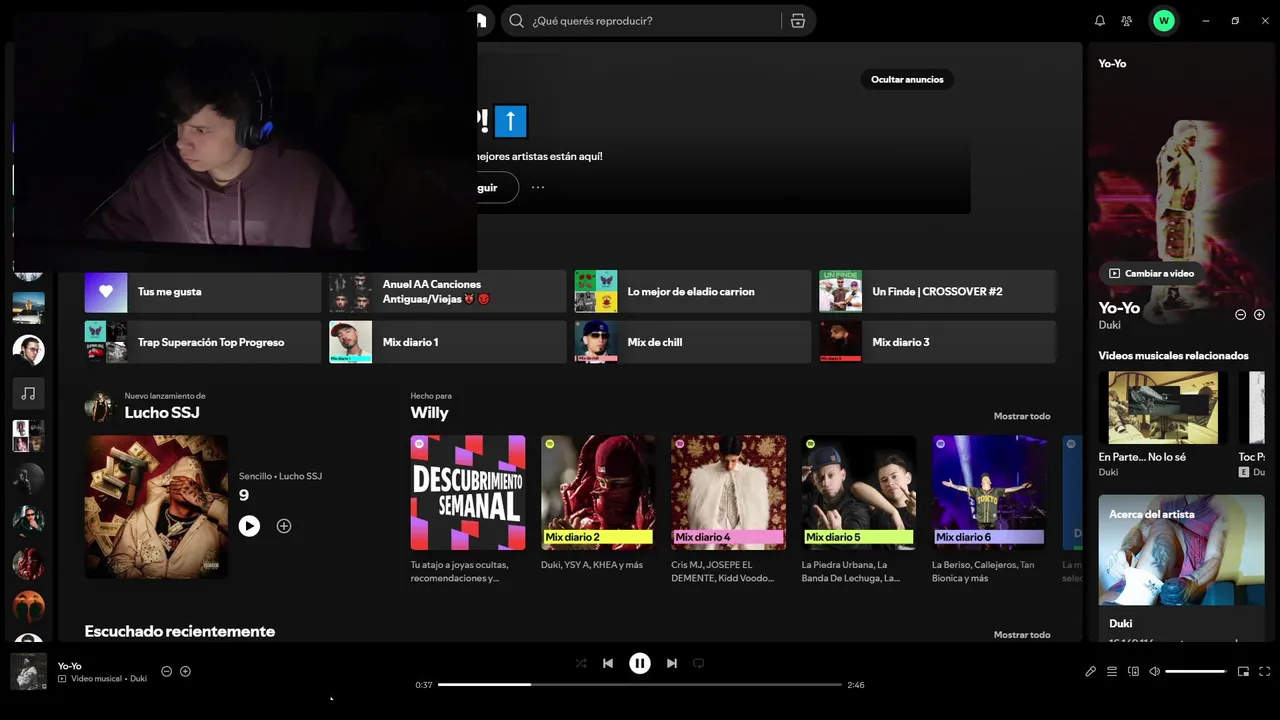Add single 9 to your library
This screenshot has height=720, width=1280.
[284, 526]
